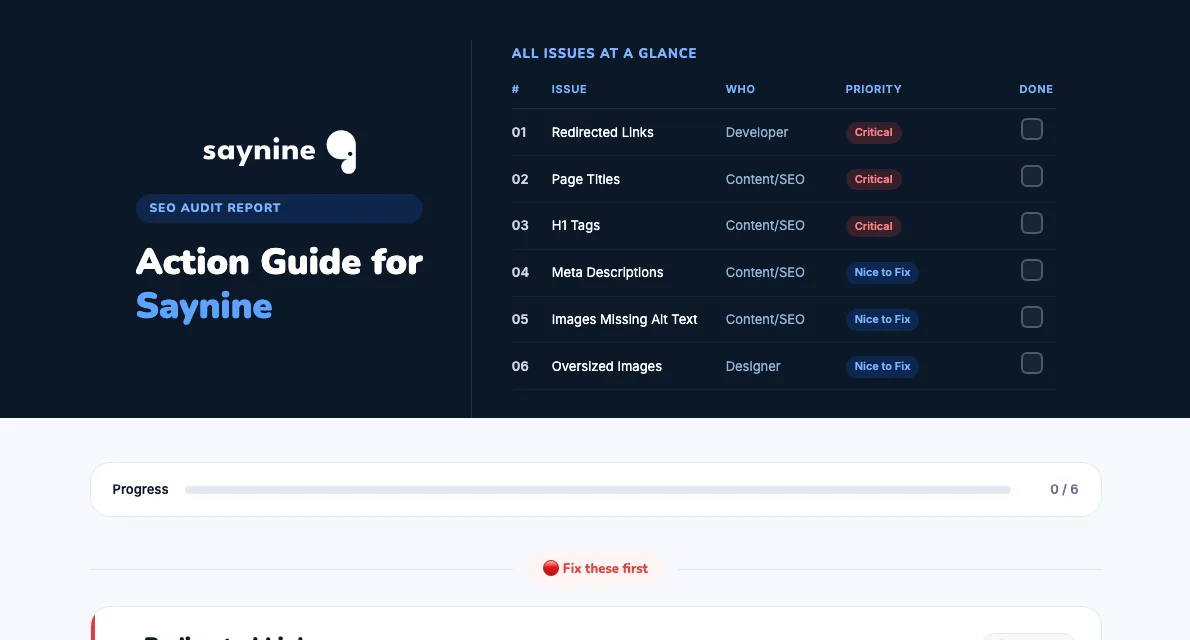Click Designer in the Who column
This screenshot has width=1190, height=640.
[x=753, y=366]
